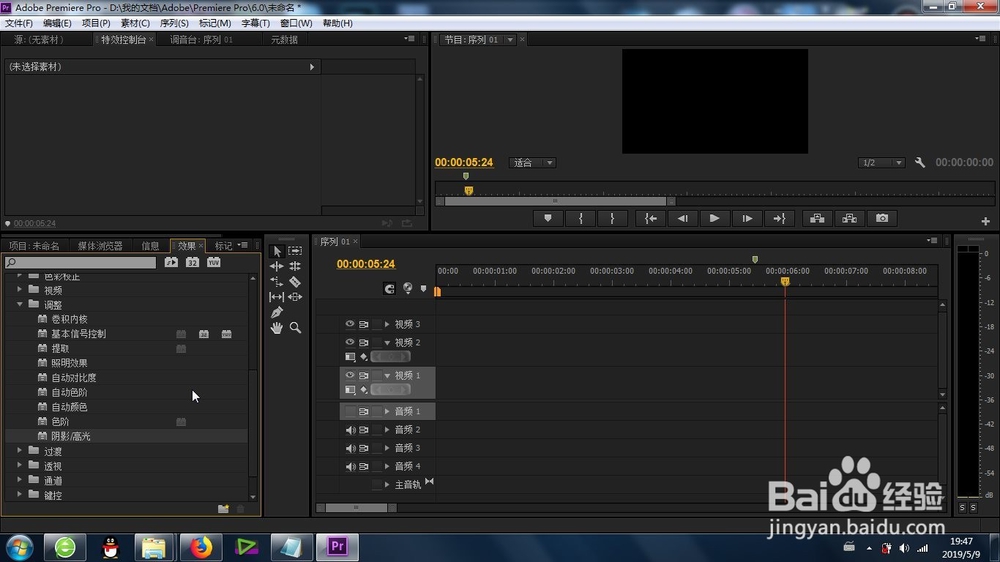Viewport: 1000px width, 562px height.
Task: Toggle visibility of 视频 1 track
Action: [x=349, y=375]
